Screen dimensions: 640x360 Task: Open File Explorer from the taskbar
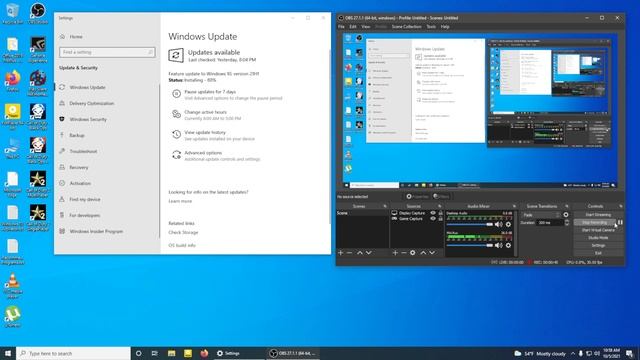tap(171, 353)
